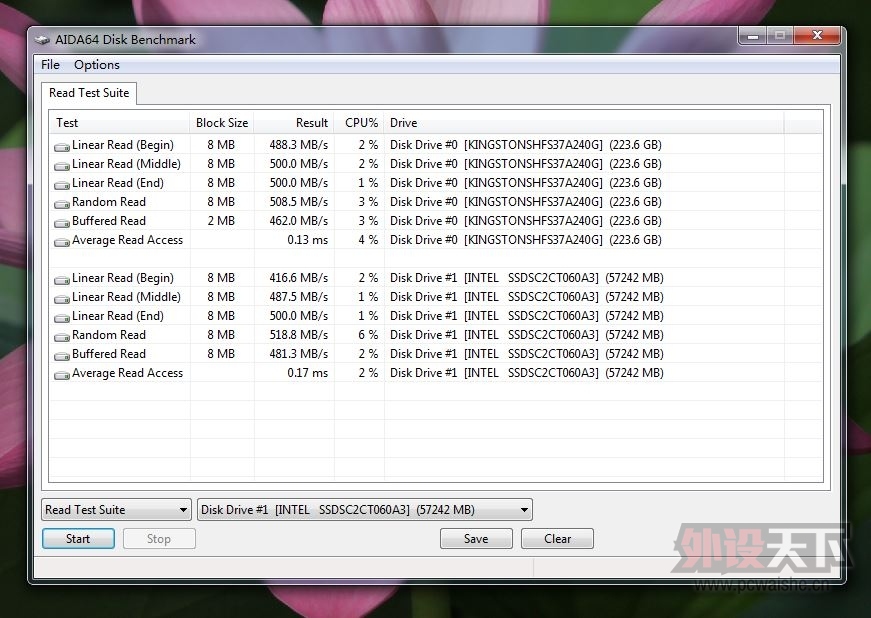Select the 508.5 MB/s result value

(299, 202)
